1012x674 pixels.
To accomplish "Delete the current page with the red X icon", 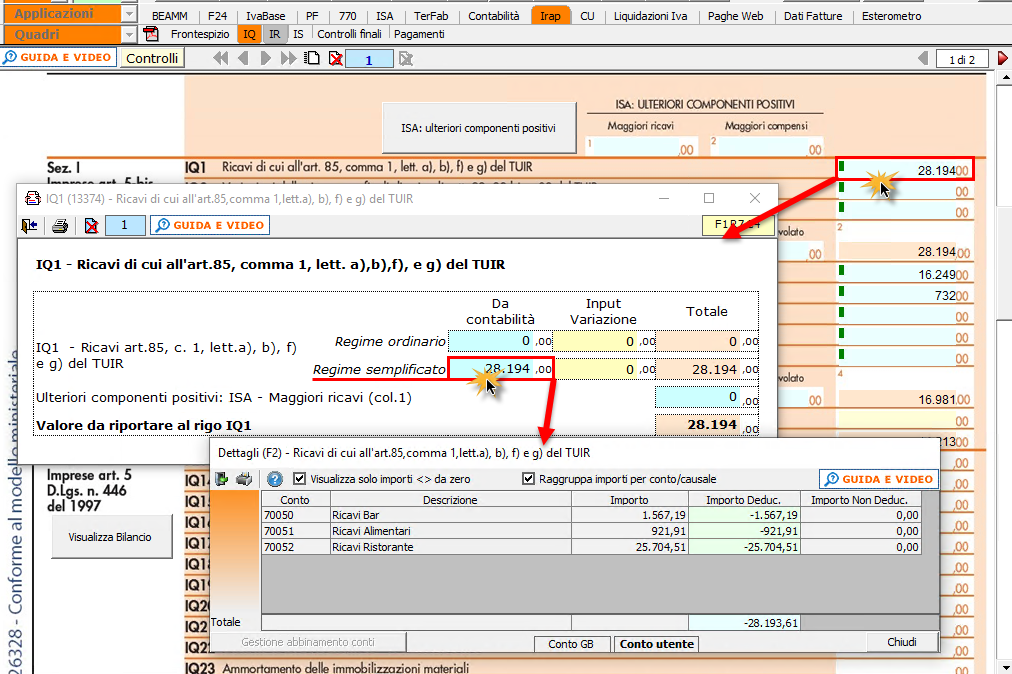I will pyautogui.click(x=336, y=59).
